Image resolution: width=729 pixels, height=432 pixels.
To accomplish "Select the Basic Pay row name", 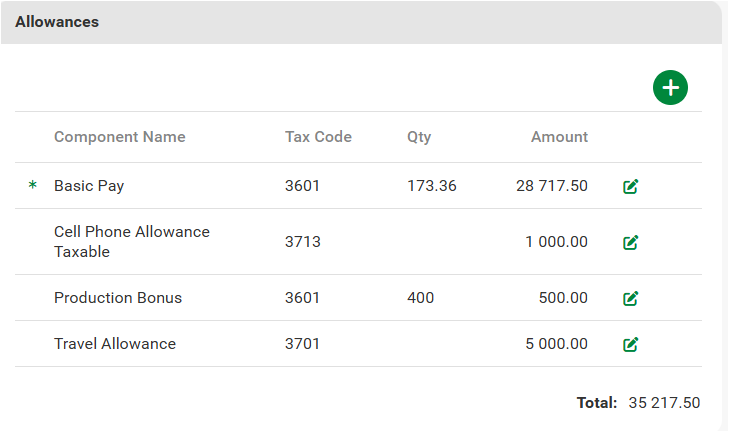I will pyautogui.click(x=89, y=186).
